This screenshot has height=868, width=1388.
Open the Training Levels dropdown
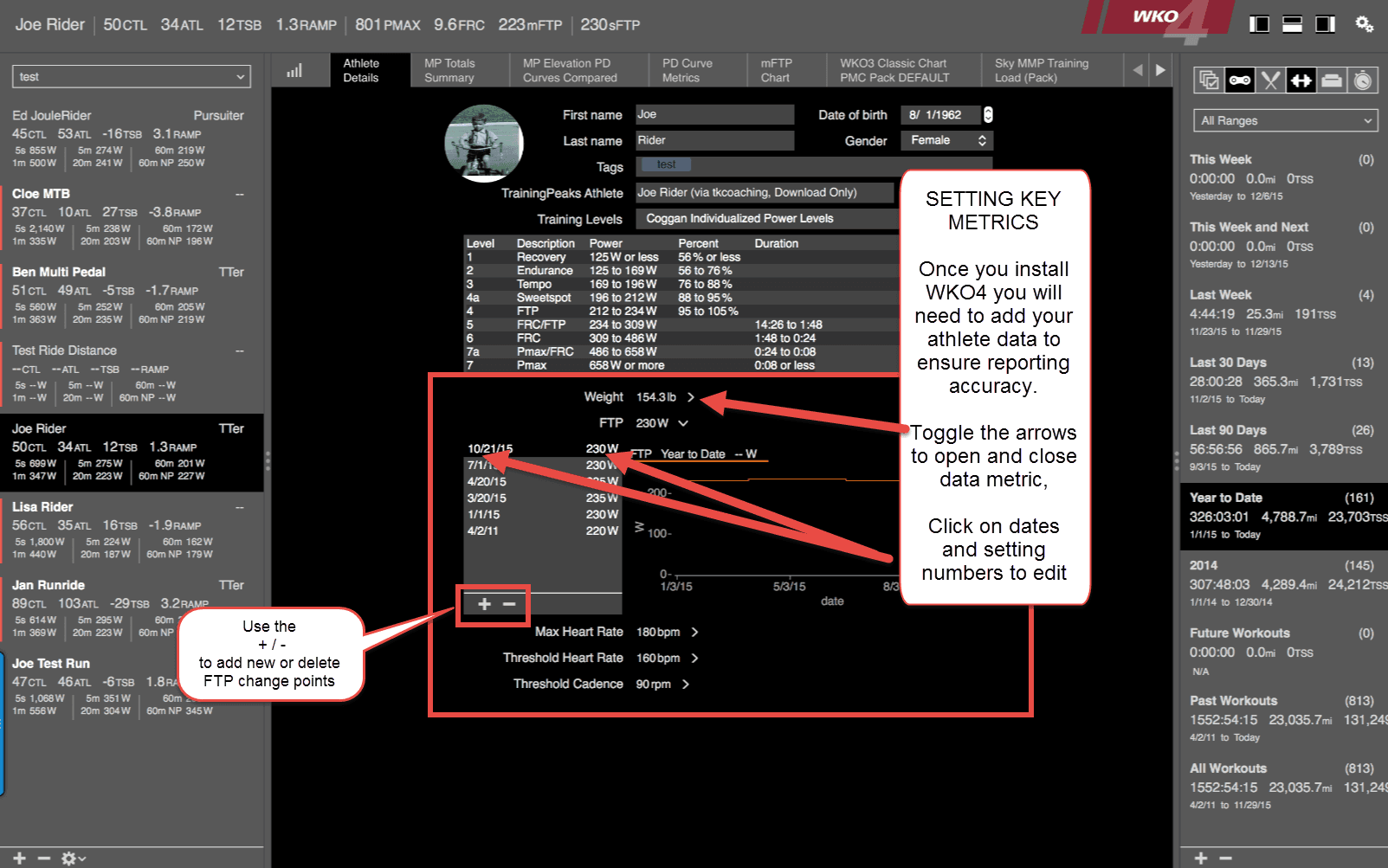pos(769,219)
